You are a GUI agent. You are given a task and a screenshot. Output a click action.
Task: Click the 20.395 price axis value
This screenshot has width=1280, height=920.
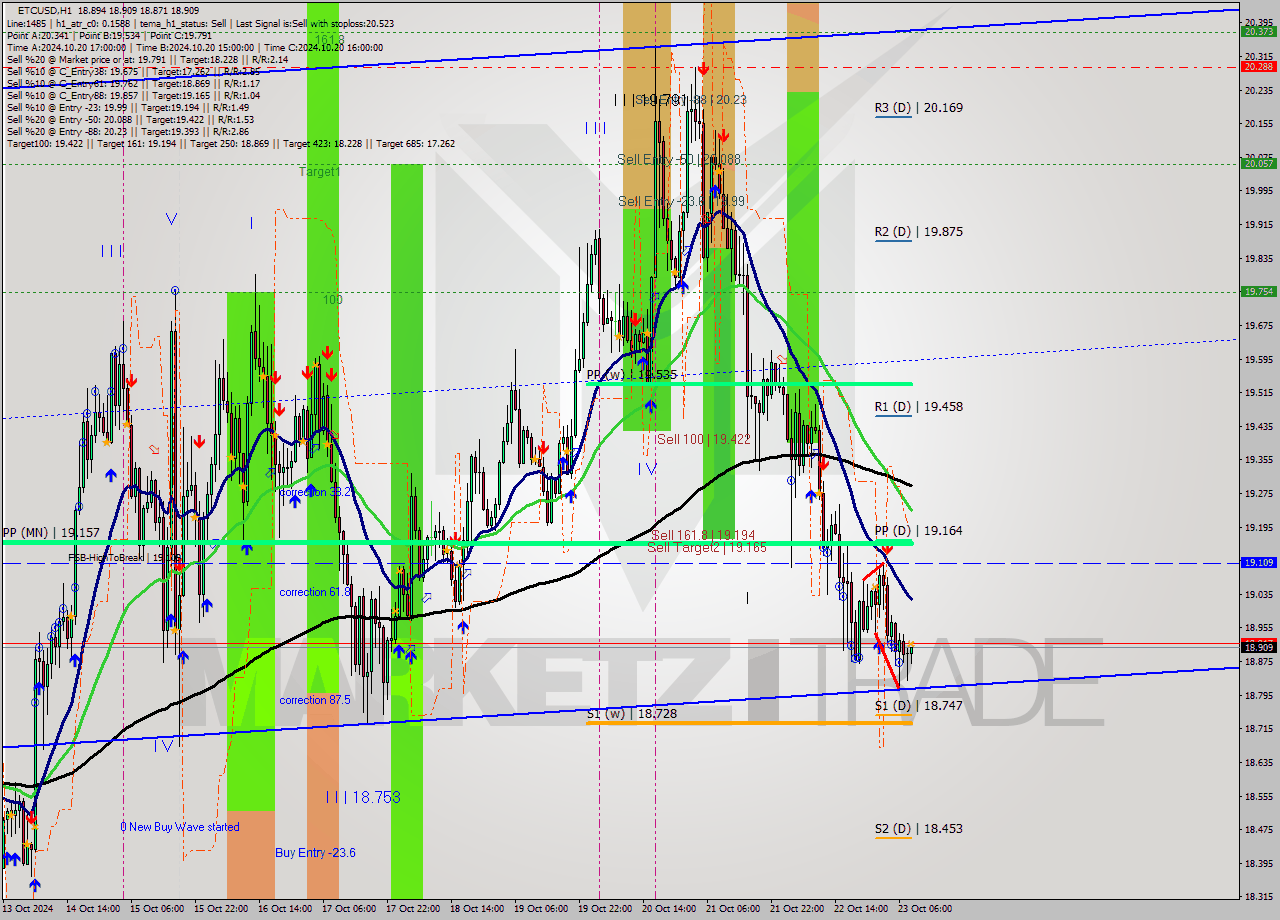[x=1258, y=22]
